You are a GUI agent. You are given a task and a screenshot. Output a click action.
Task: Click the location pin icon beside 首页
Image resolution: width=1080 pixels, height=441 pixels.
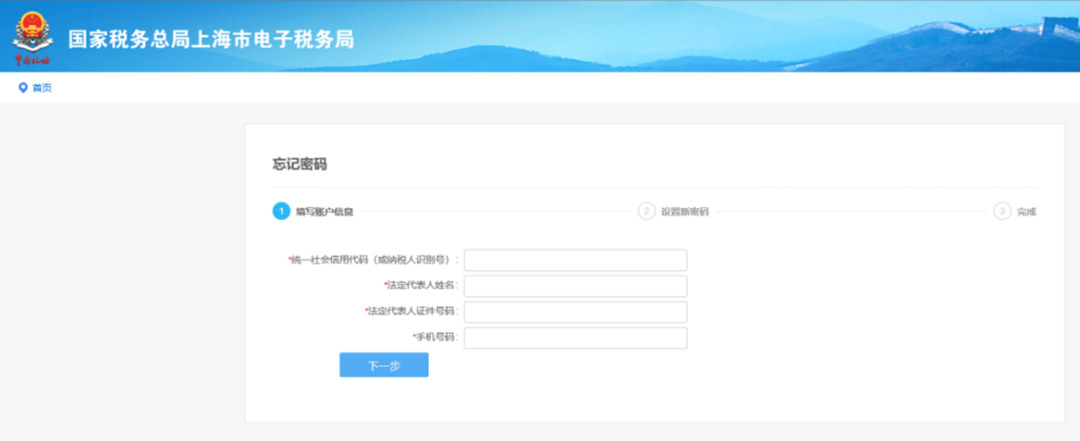[23, 88]
